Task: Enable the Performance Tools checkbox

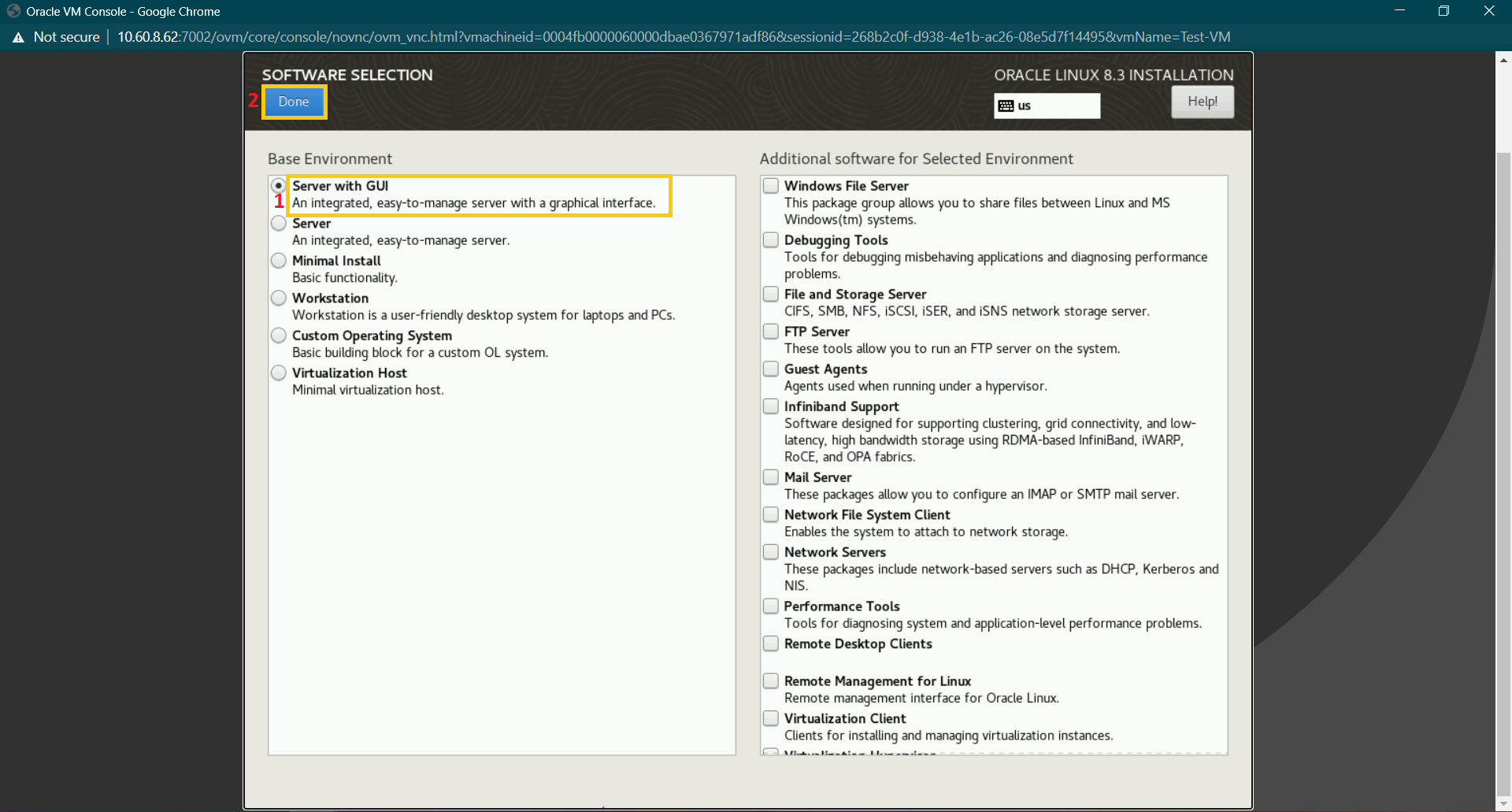Action: pyautogui.click(x=771, y=606)
